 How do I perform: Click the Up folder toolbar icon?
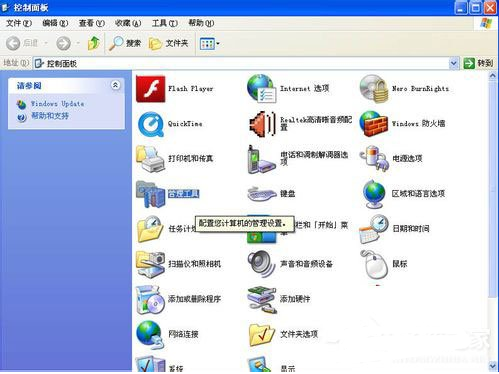click(94, 43)
